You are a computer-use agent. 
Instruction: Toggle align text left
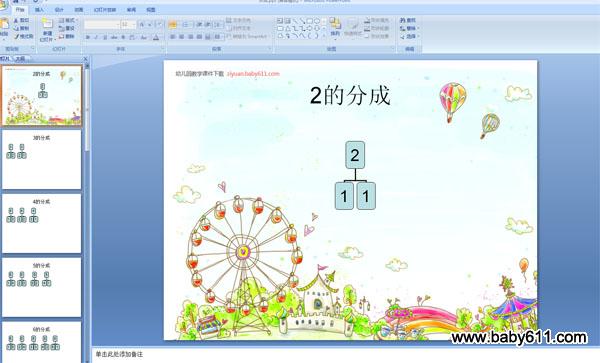pyautogui.click(x=173, y=37)
